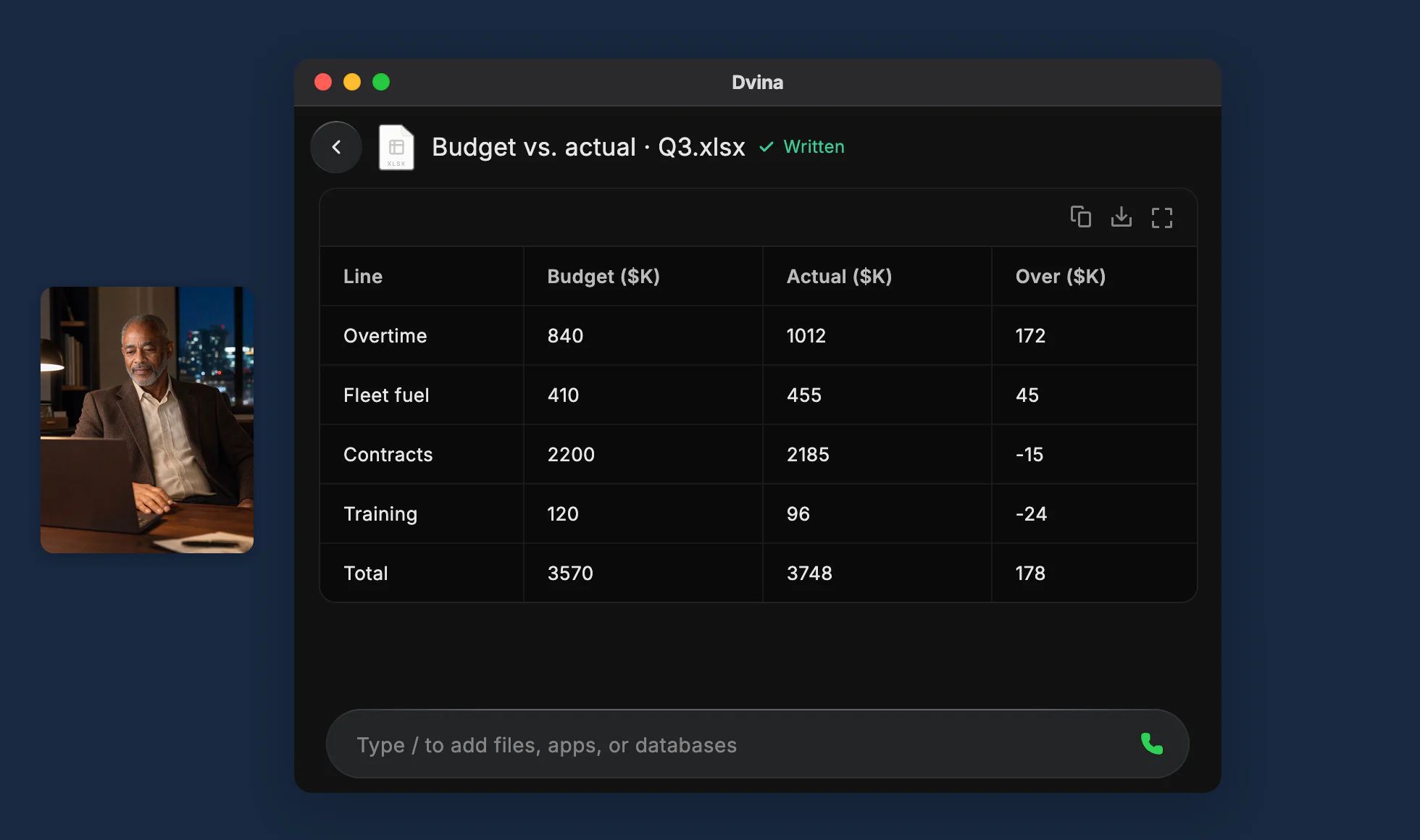
Task: Click the Contracts budget value 2200
Action: [571, 454]
